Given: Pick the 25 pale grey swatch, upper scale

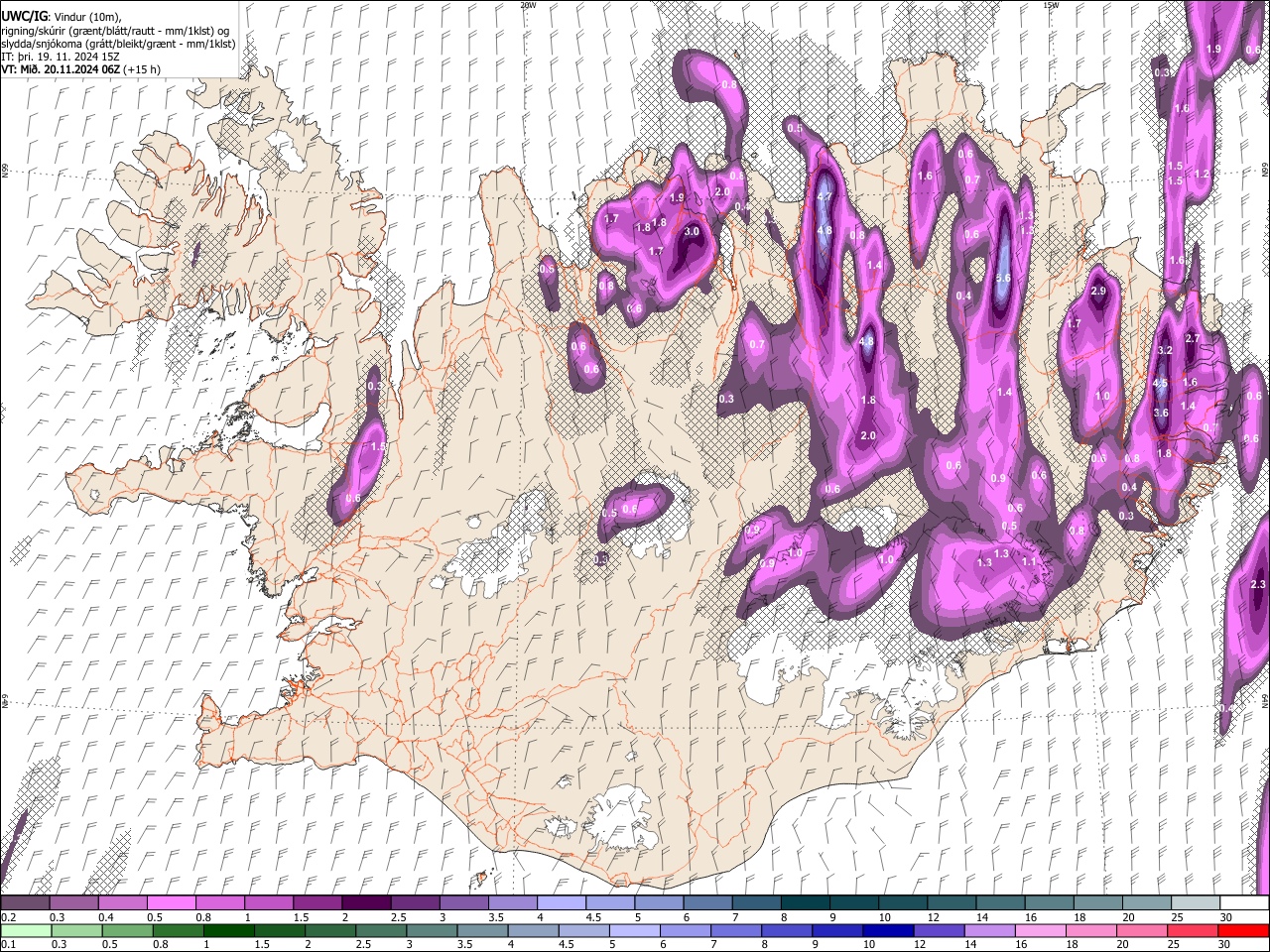Looking at the screenshot, I should click(1197, 903).
